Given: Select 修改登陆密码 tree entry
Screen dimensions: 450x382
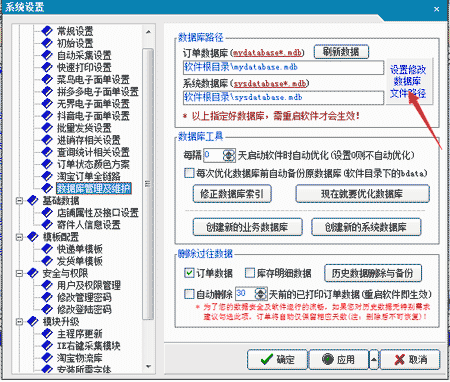Looking at the screenshot, I should (x=84, y=310).
